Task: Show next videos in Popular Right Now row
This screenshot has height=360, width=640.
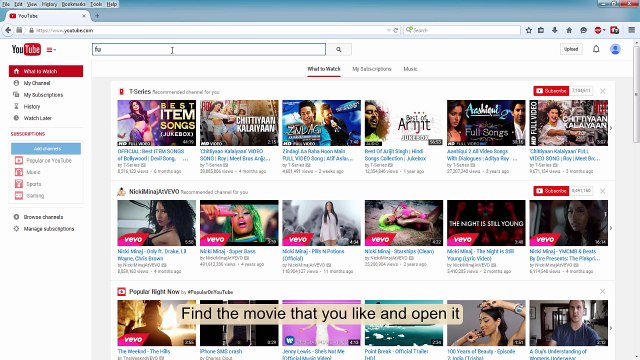Action: click(611, 328)
